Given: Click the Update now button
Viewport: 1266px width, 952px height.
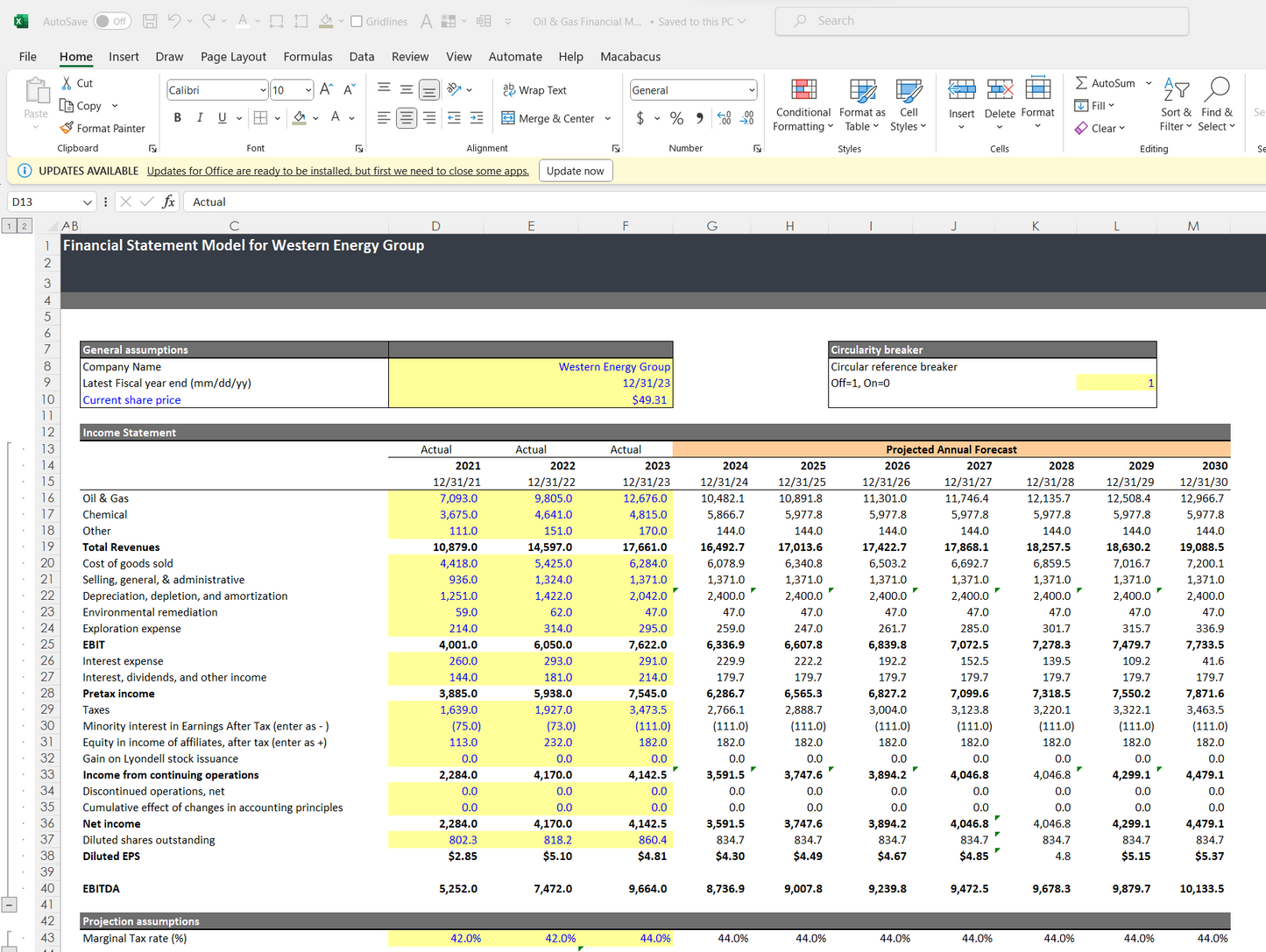Looking at the screenshot, I should click(575, 171).
